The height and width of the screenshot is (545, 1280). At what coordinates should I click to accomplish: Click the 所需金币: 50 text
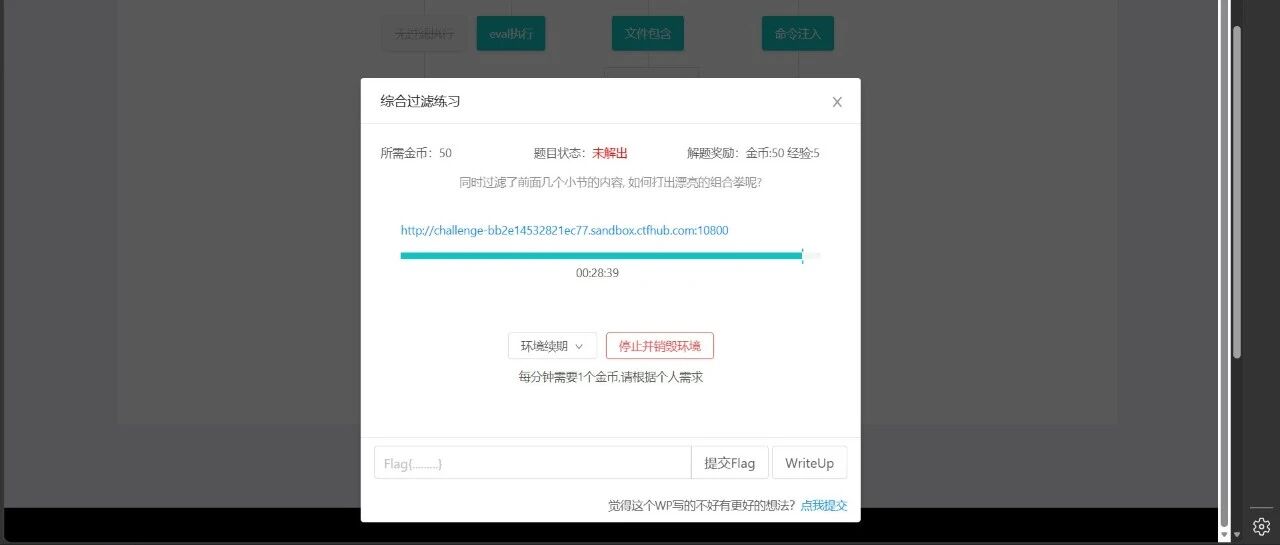point(416,153)
